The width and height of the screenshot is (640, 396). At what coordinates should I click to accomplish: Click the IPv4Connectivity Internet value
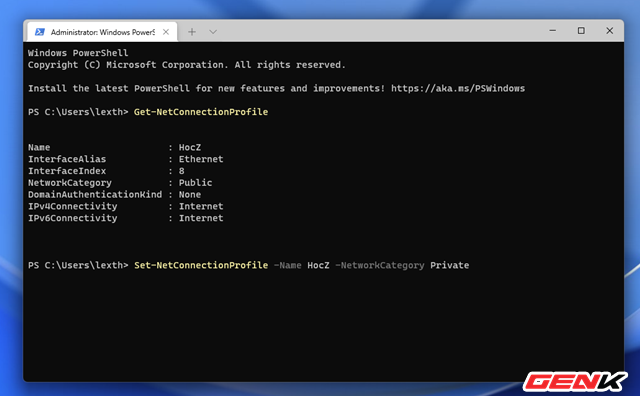tap(201, 206)
